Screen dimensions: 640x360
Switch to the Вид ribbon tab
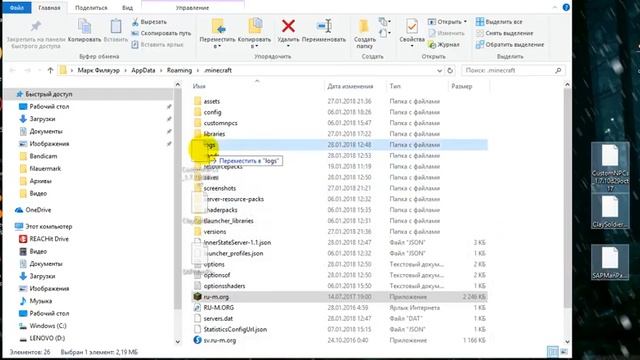127,8
